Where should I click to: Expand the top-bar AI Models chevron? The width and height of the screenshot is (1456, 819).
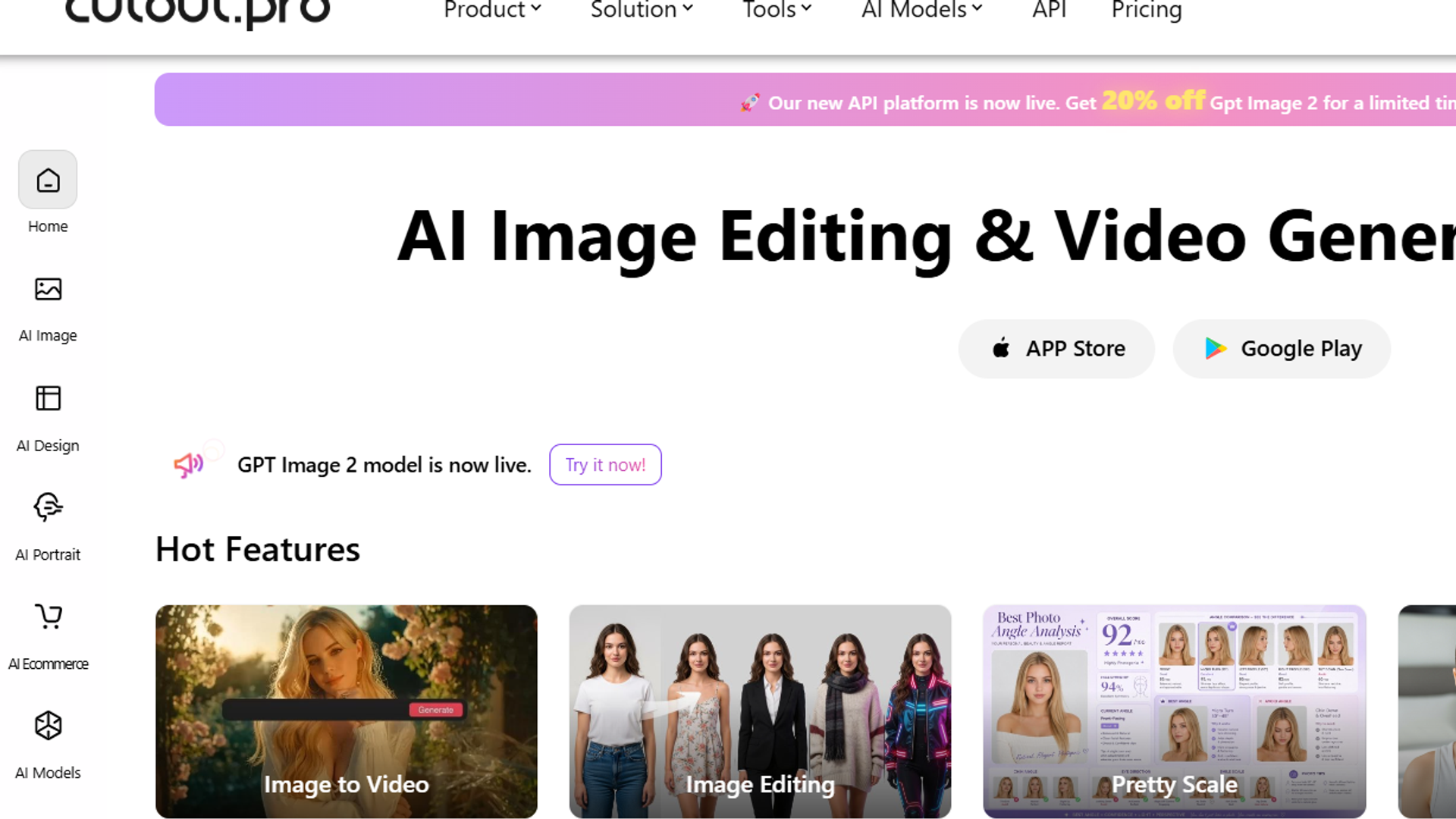point(977,8)
